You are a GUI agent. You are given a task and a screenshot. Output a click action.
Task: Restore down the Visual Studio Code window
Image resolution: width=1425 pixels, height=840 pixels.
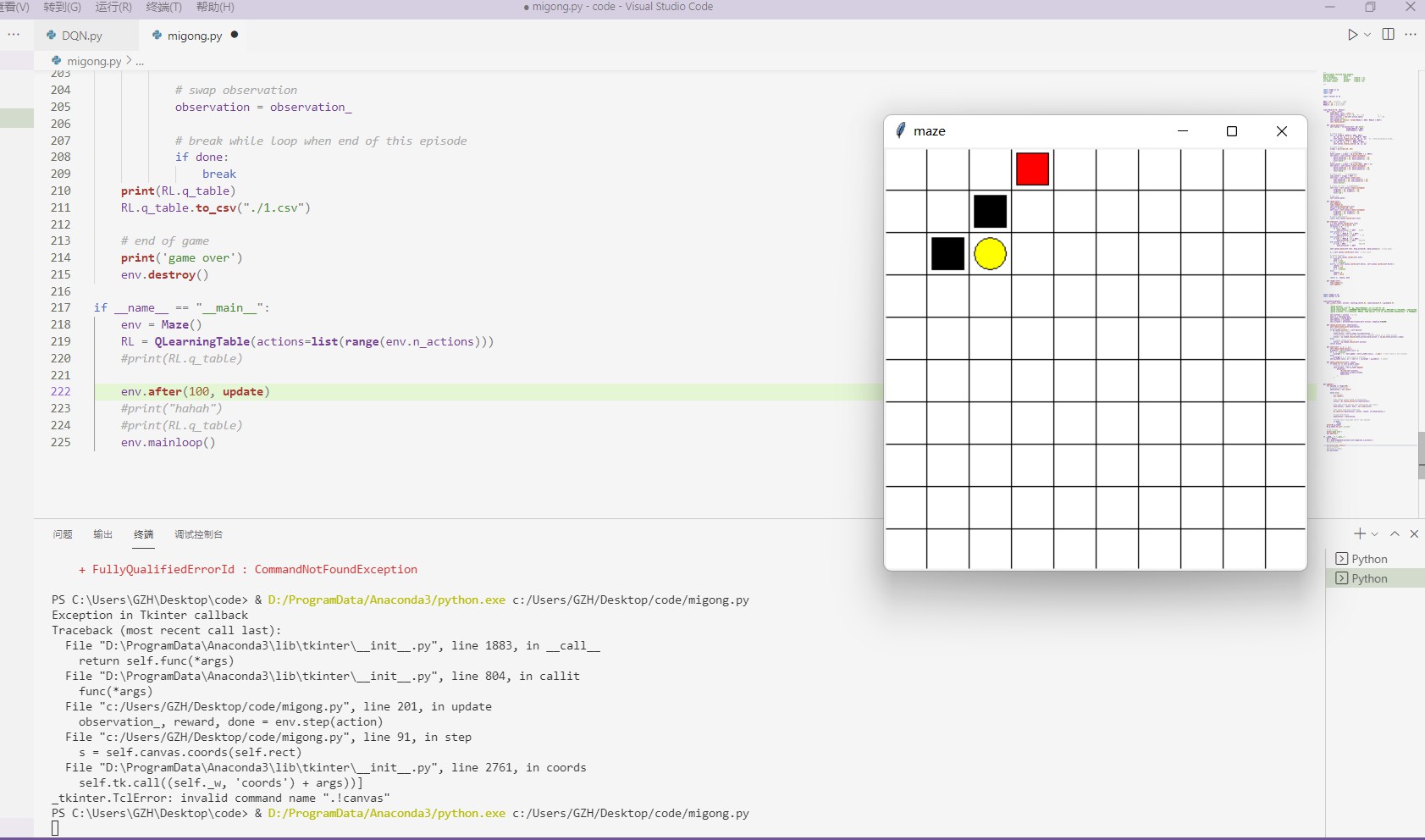(1370, 7)
